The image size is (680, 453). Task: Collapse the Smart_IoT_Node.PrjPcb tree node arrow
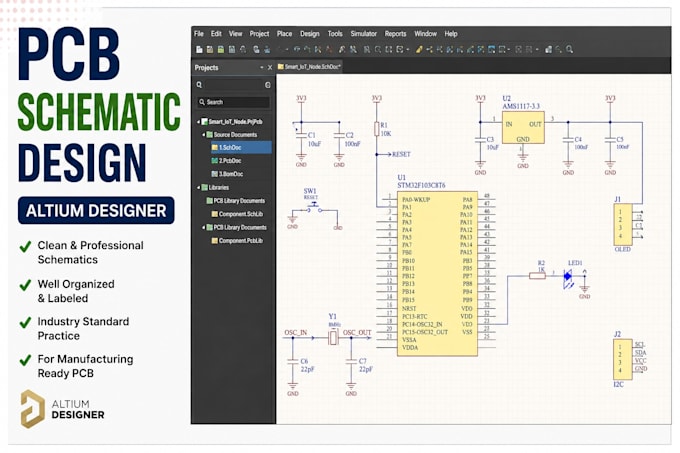199,122
